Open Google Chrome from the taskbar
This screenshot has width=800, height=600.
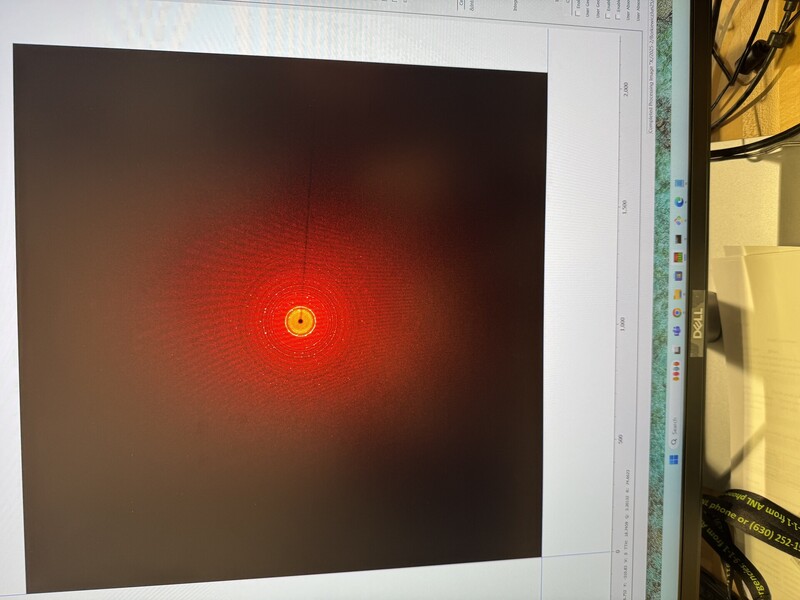(678, 312)
